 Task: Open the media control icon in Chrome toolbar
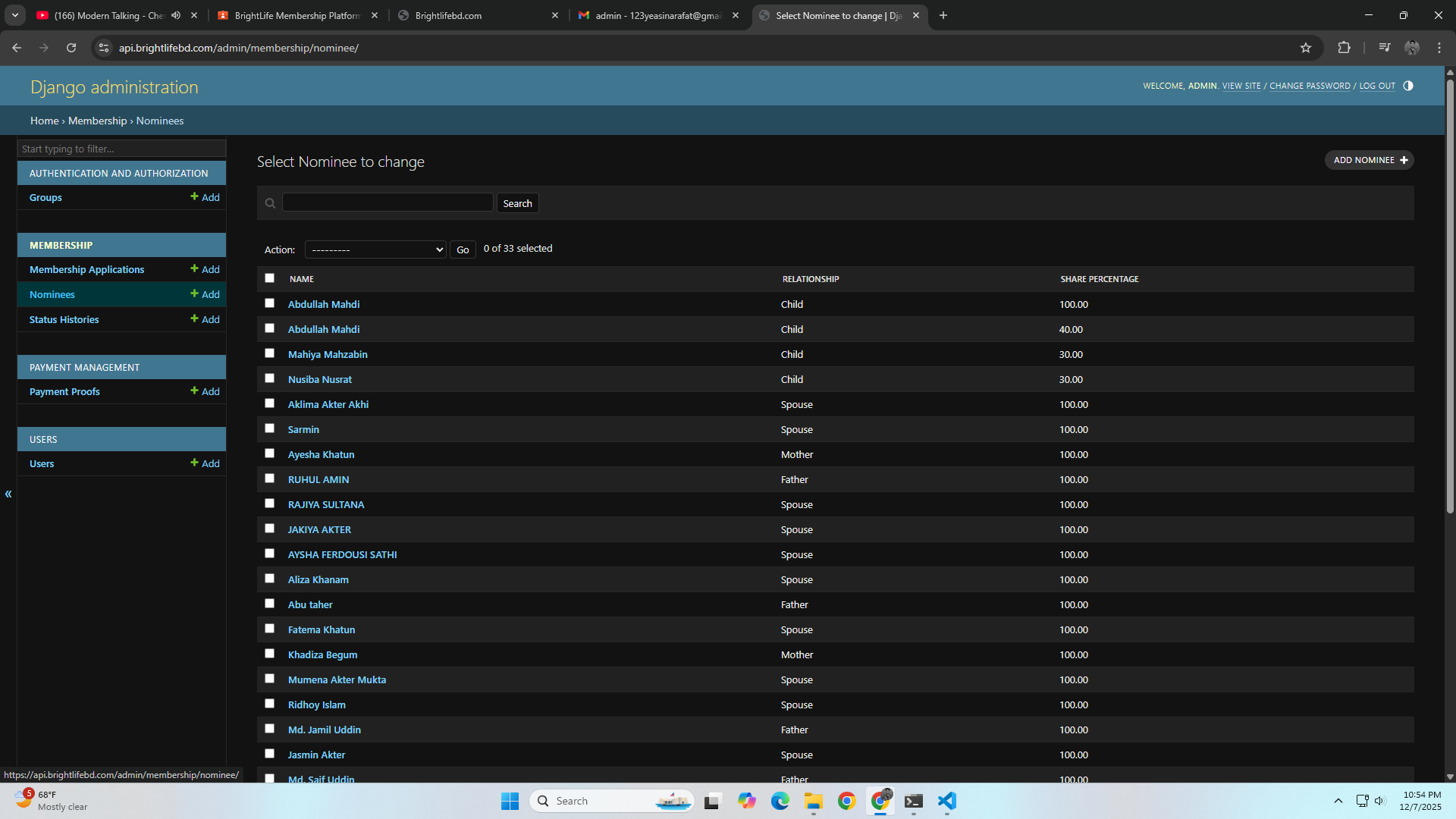(1385, 48)
